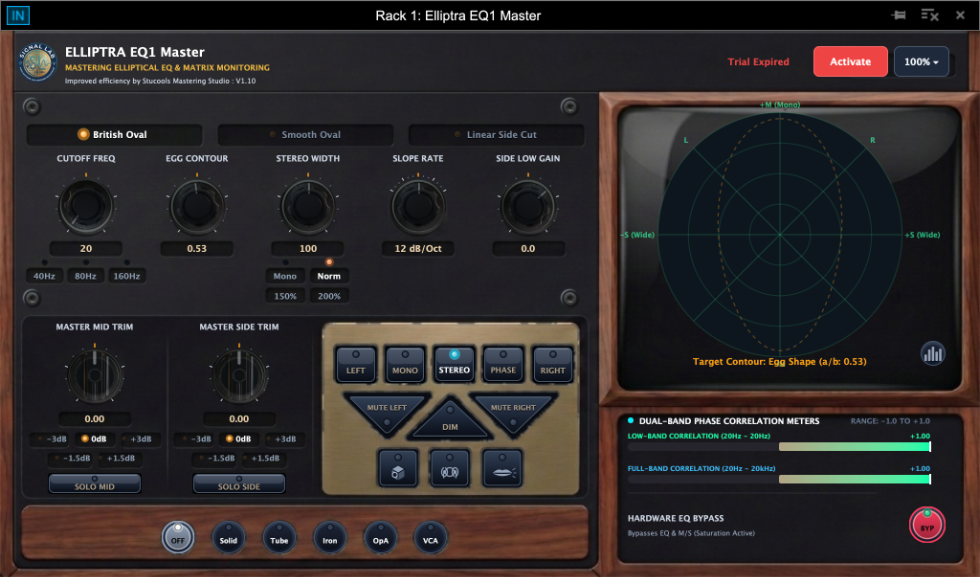Set Mid trim to -3dB
980x577 pixels.
click(50, 439)
